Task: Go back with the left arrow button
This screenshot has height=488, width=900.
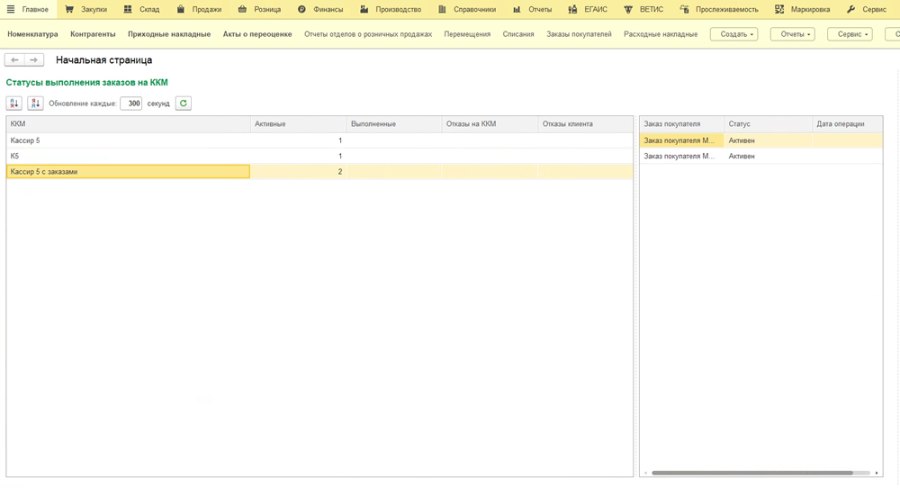Action: [x=14, y=60]
